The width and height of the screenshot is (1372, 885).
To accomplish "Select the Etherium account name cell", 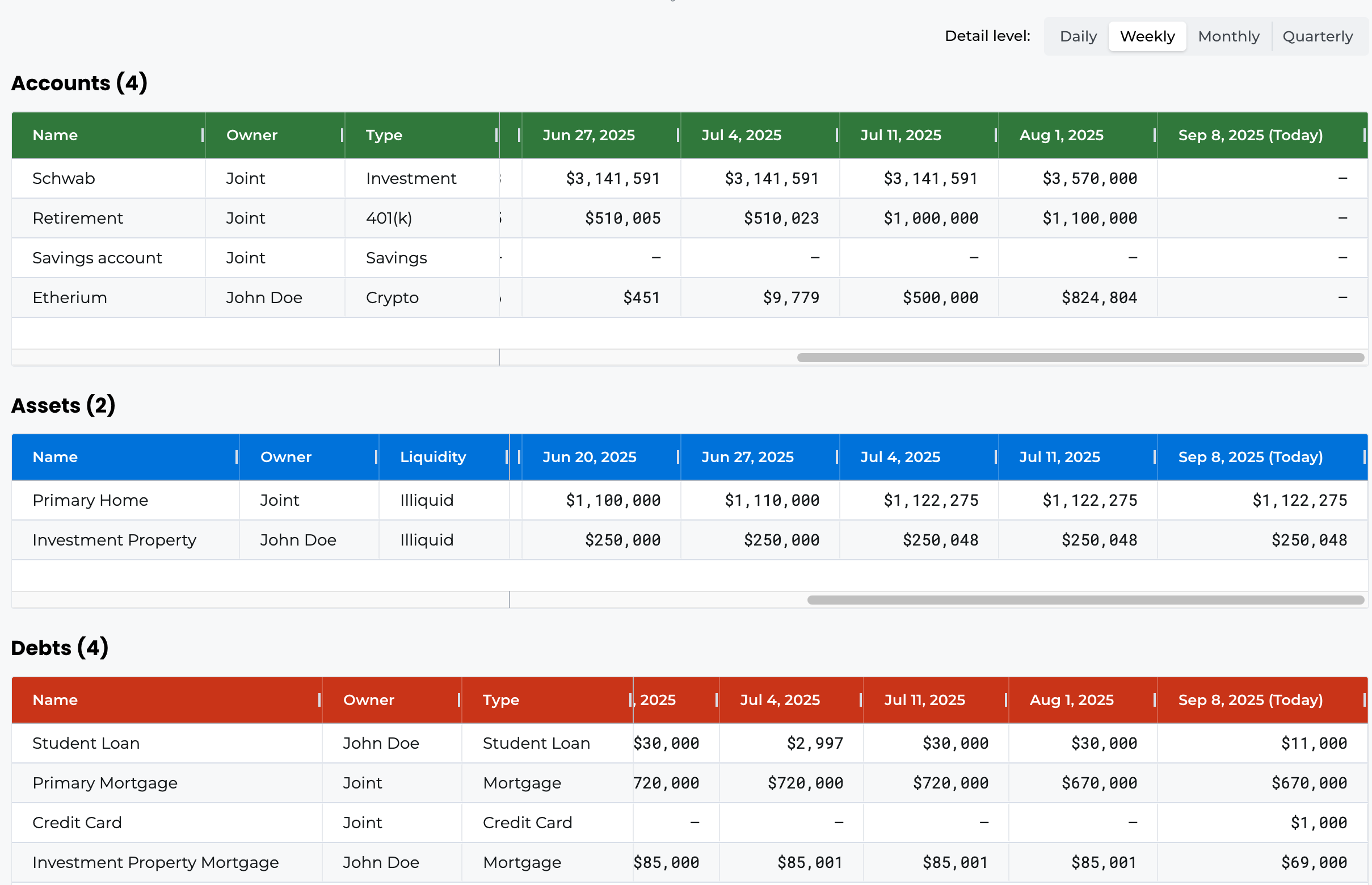I will point(69,297).
